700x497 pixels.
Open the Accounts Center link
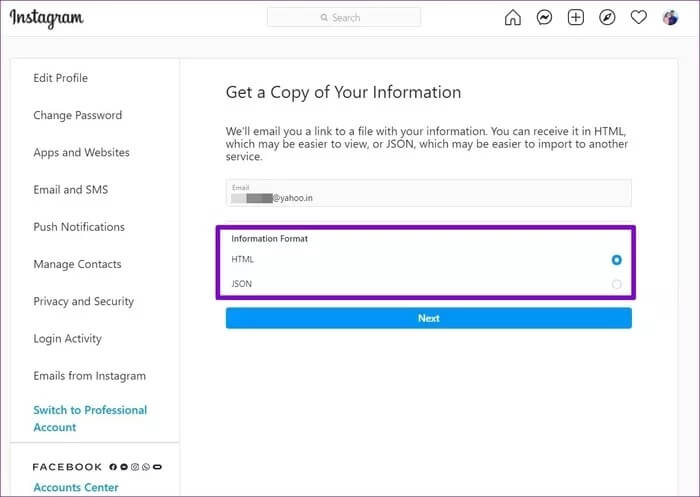pos(76,487)
